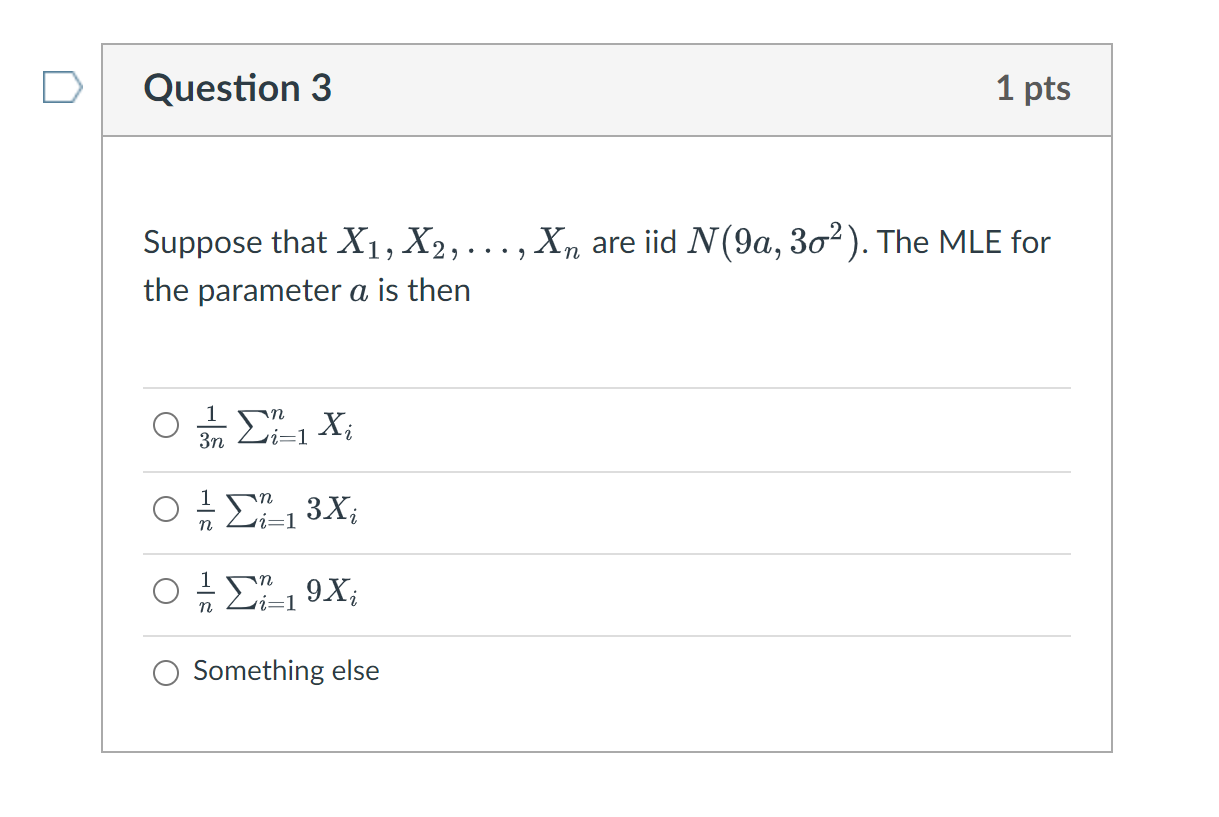Select the radio button for 1/(3n) ∑Xᵢ

[x=166, y=425]
